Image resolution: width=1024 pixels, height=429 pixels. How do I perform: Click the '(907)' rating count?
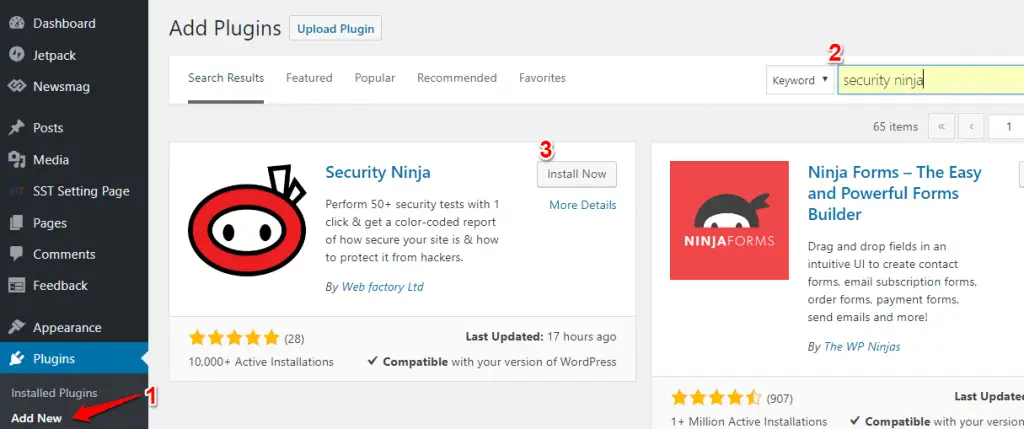(780, 398)
